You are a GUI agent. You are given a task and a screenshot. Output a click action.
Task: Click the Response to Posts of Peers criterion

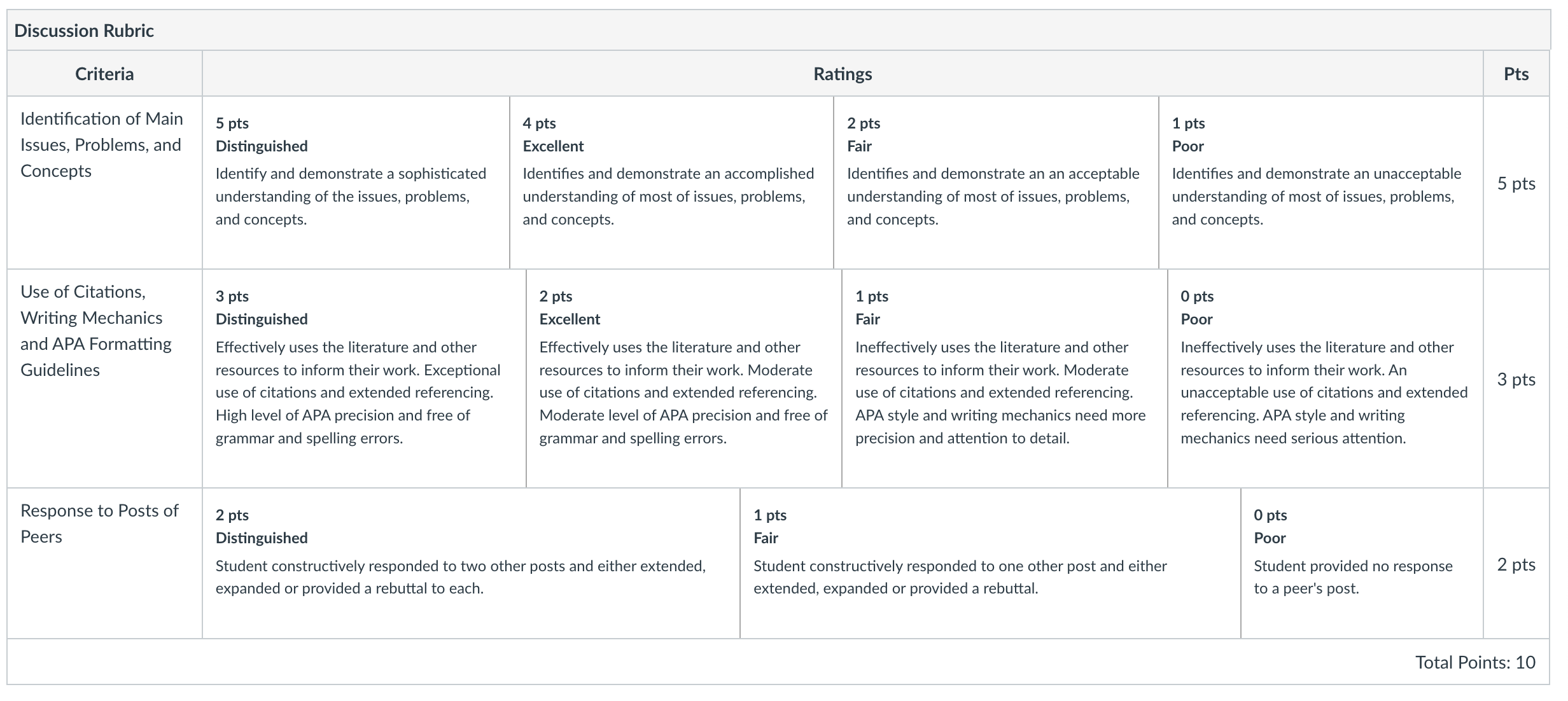click(99, 524)
